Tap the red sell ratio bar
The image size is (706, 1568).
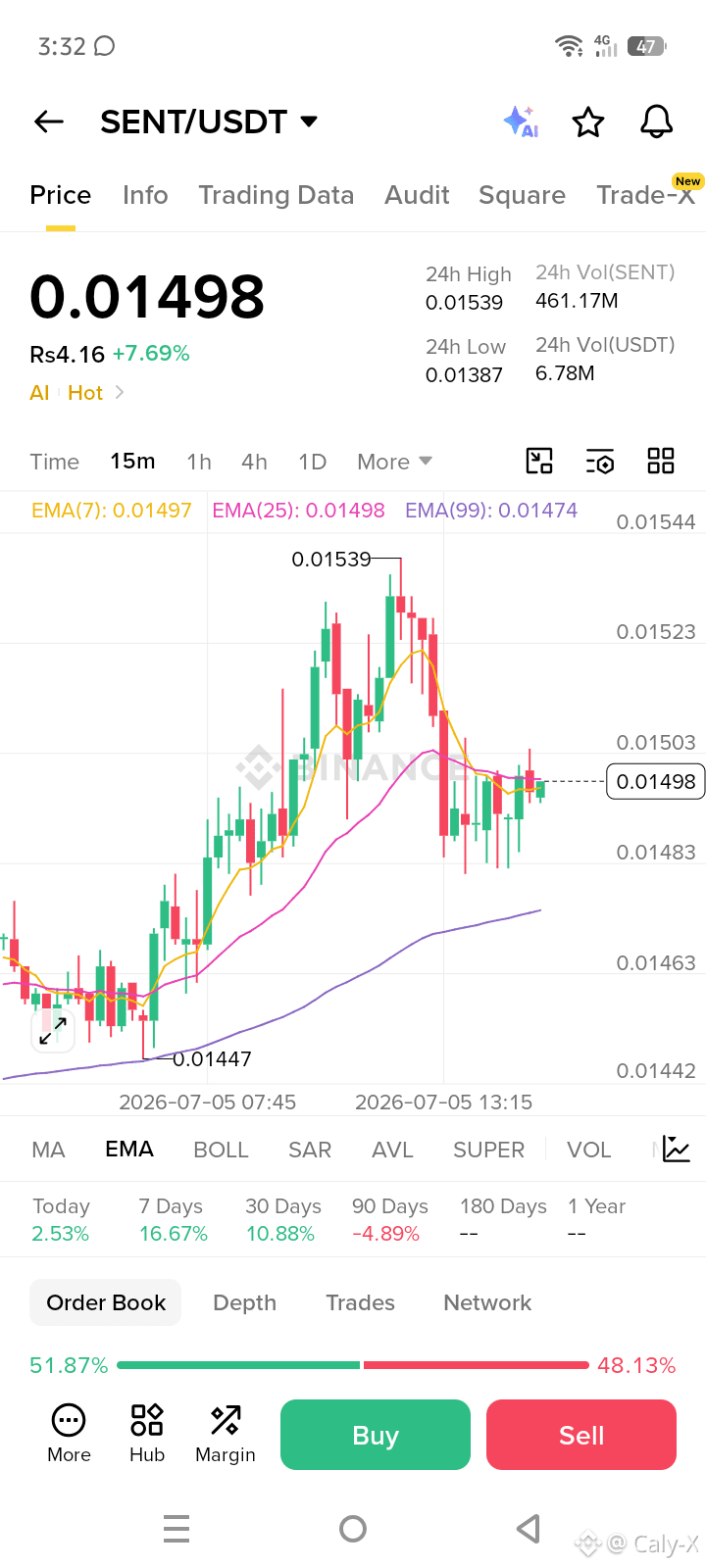(x=477, y=1365)
